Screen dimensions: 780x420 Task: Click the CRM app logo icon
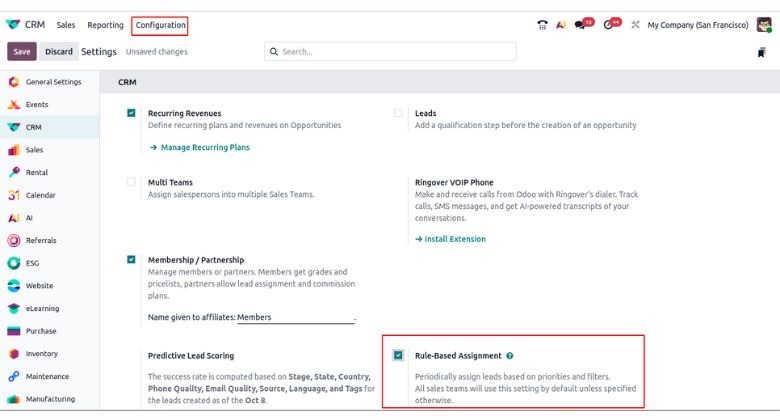(x=13, y=25)
